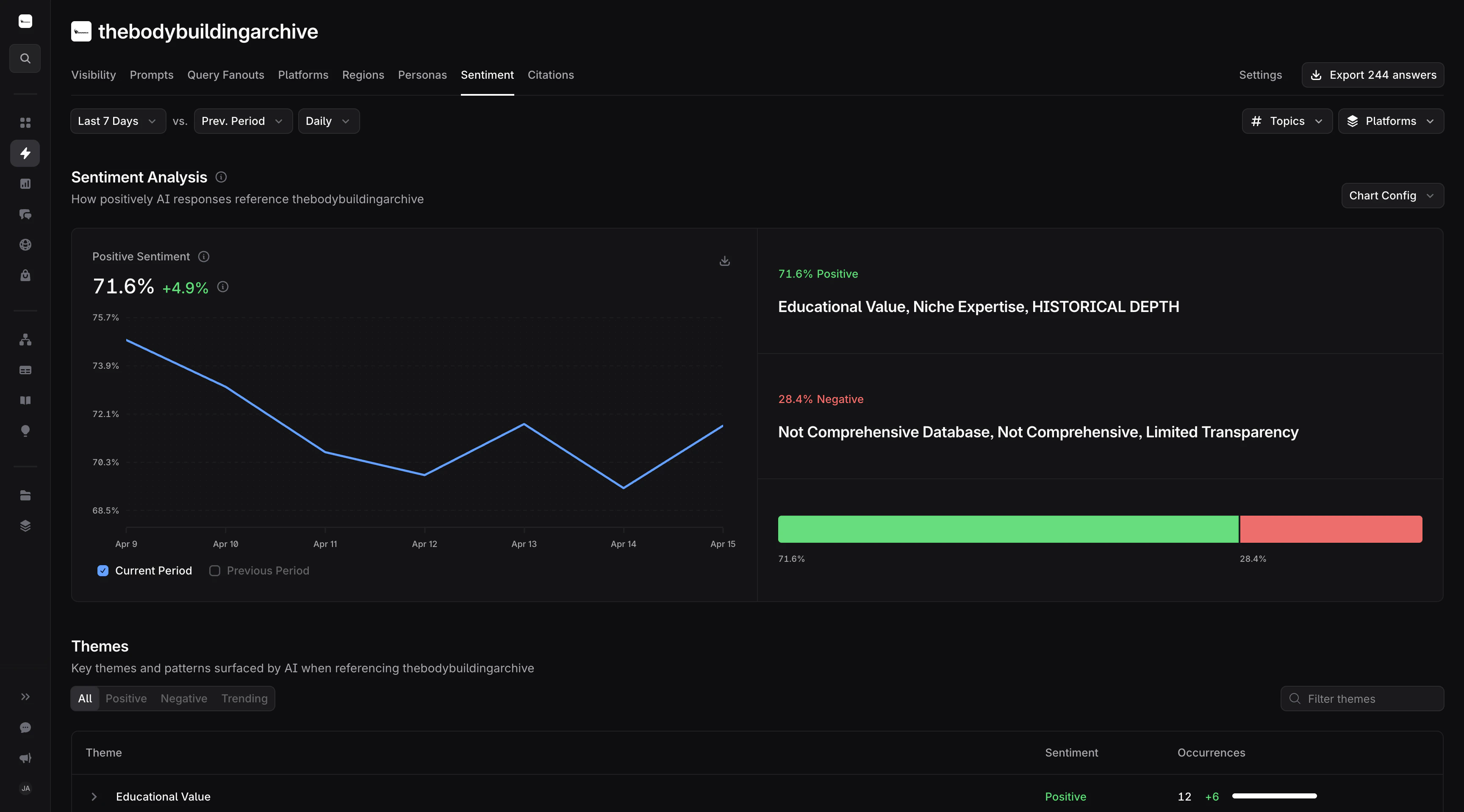Open the shopping bag sidebar icon
The width and height of the screenshot is (1464, 812).
pyautogui.click(x=25, y=276)
